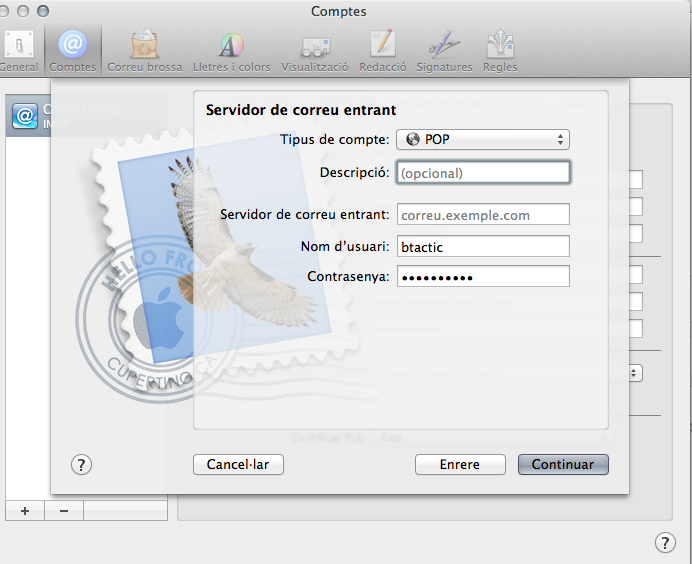Open Lletres i colors preferences
This screenshot has height=564, width=692.
[232, 51]
